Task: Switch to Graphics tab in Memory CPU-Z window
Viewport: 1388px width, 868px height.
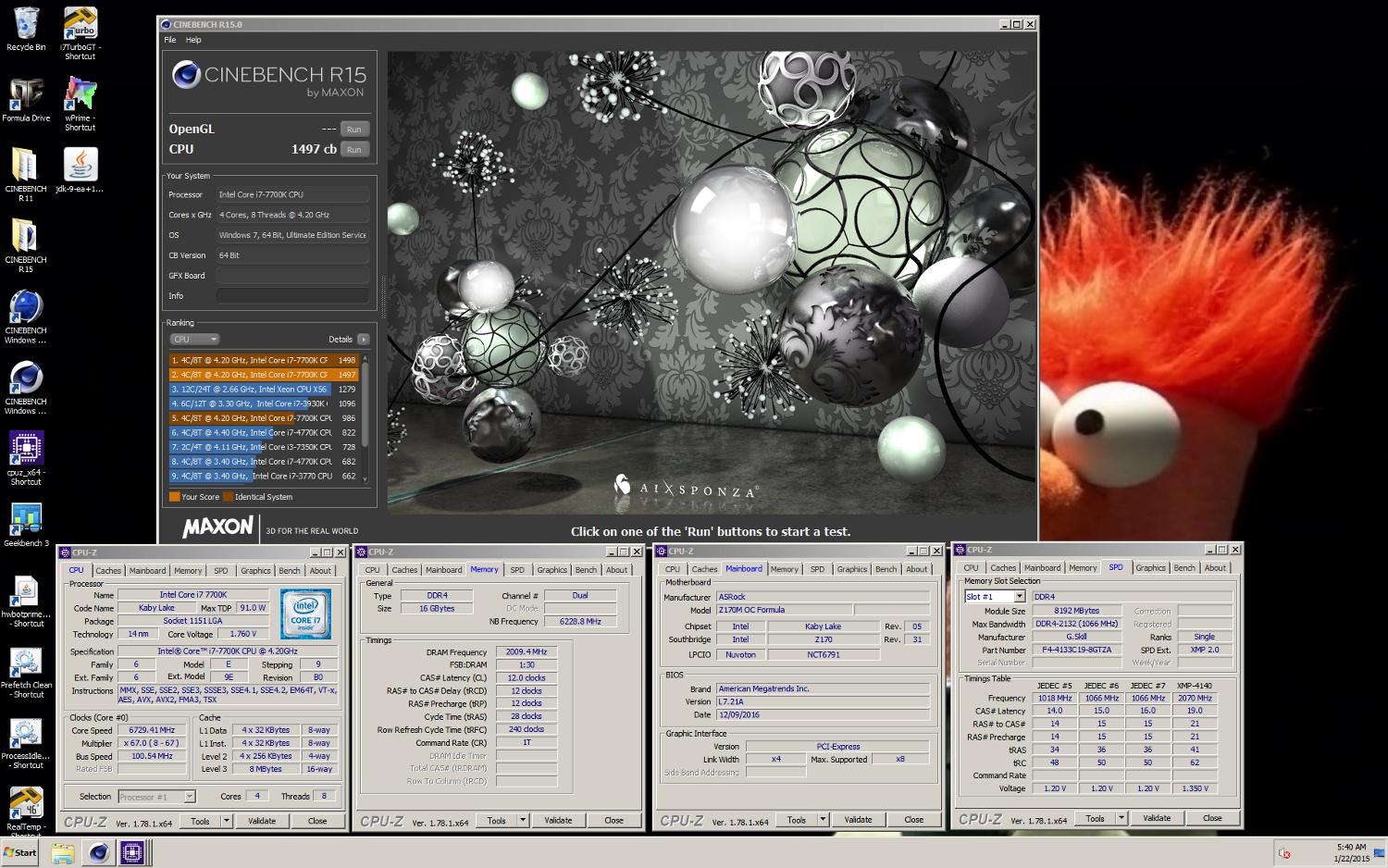Action: [551, 570]
